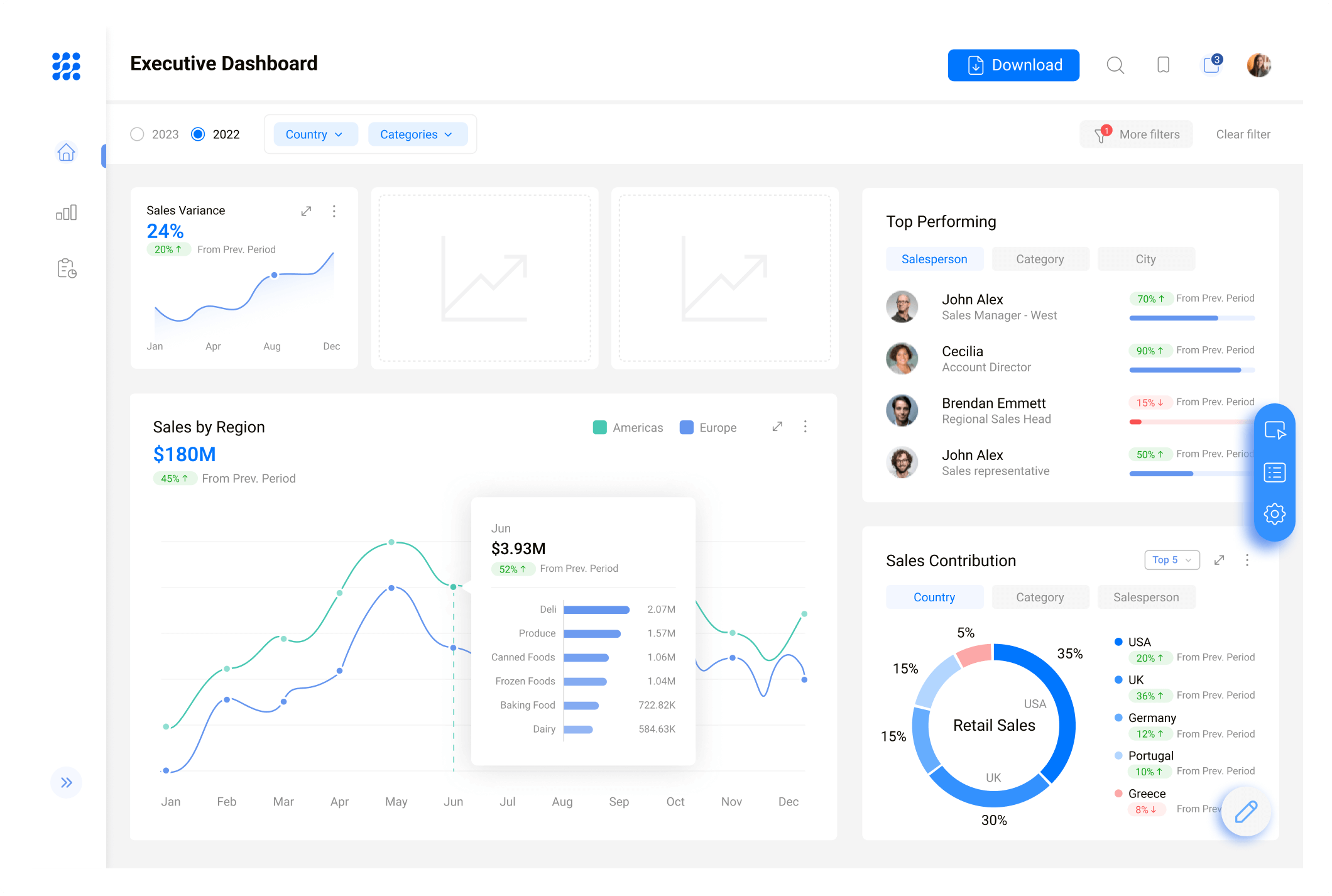Switch to Category tab in Top Performing
The width and height of the screenshot is (1332, 896).
click(1040, 259)
